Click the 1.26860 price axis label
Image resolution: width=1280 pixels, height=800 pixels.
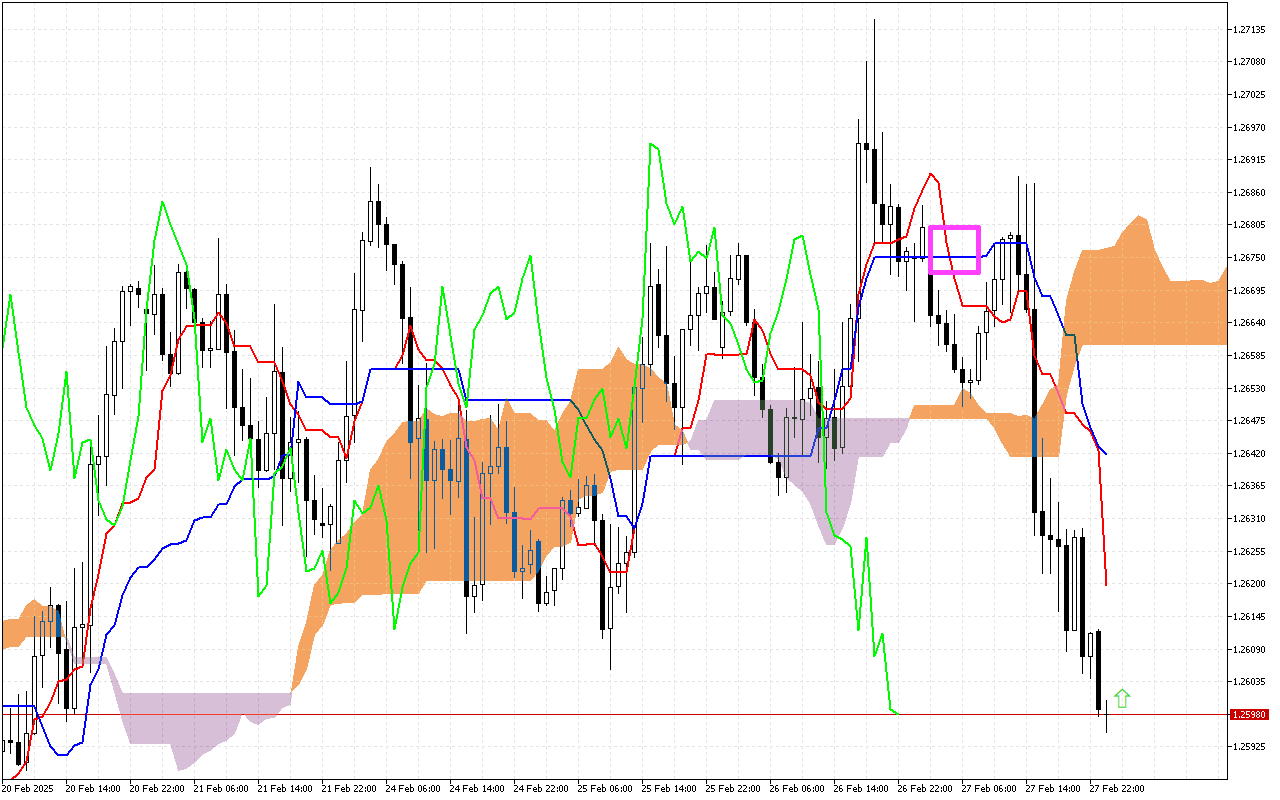click(x=1251, y=192)
